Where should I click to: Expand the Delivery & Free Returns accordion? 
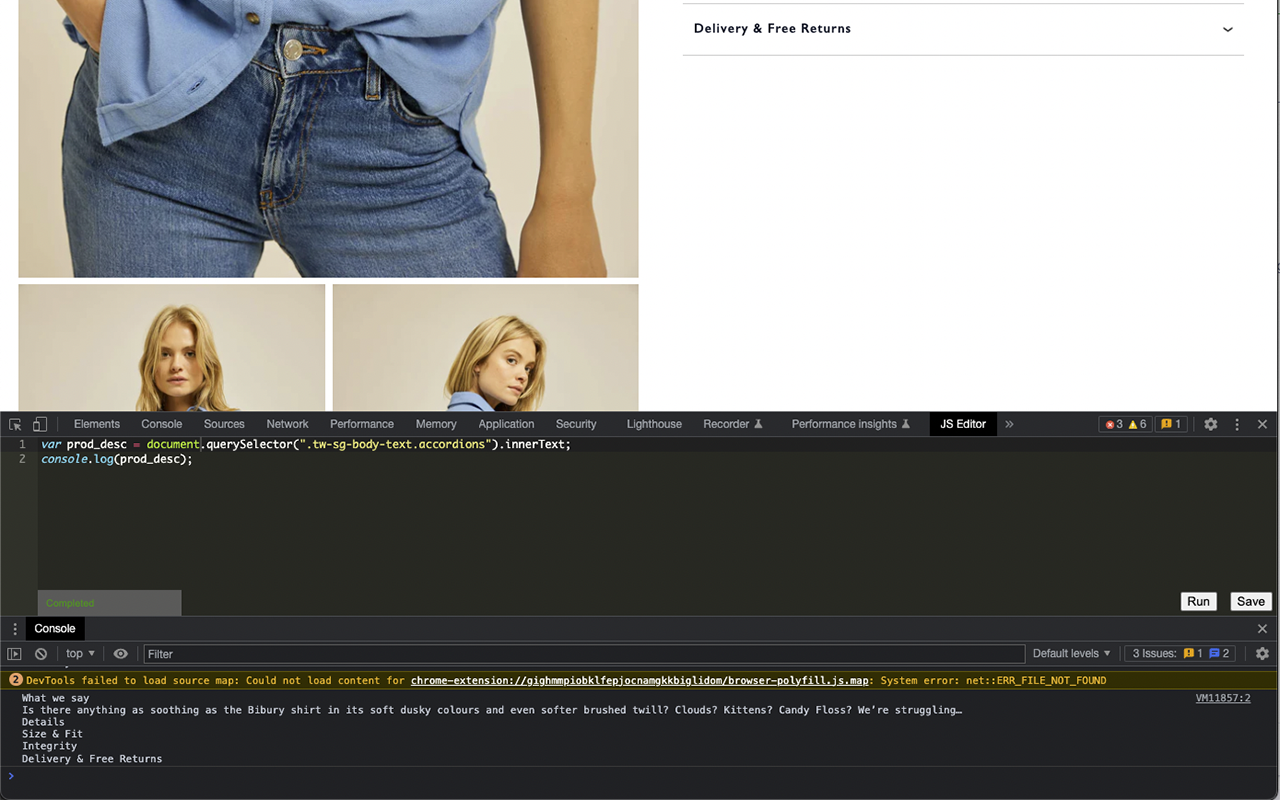point(1227,29)
